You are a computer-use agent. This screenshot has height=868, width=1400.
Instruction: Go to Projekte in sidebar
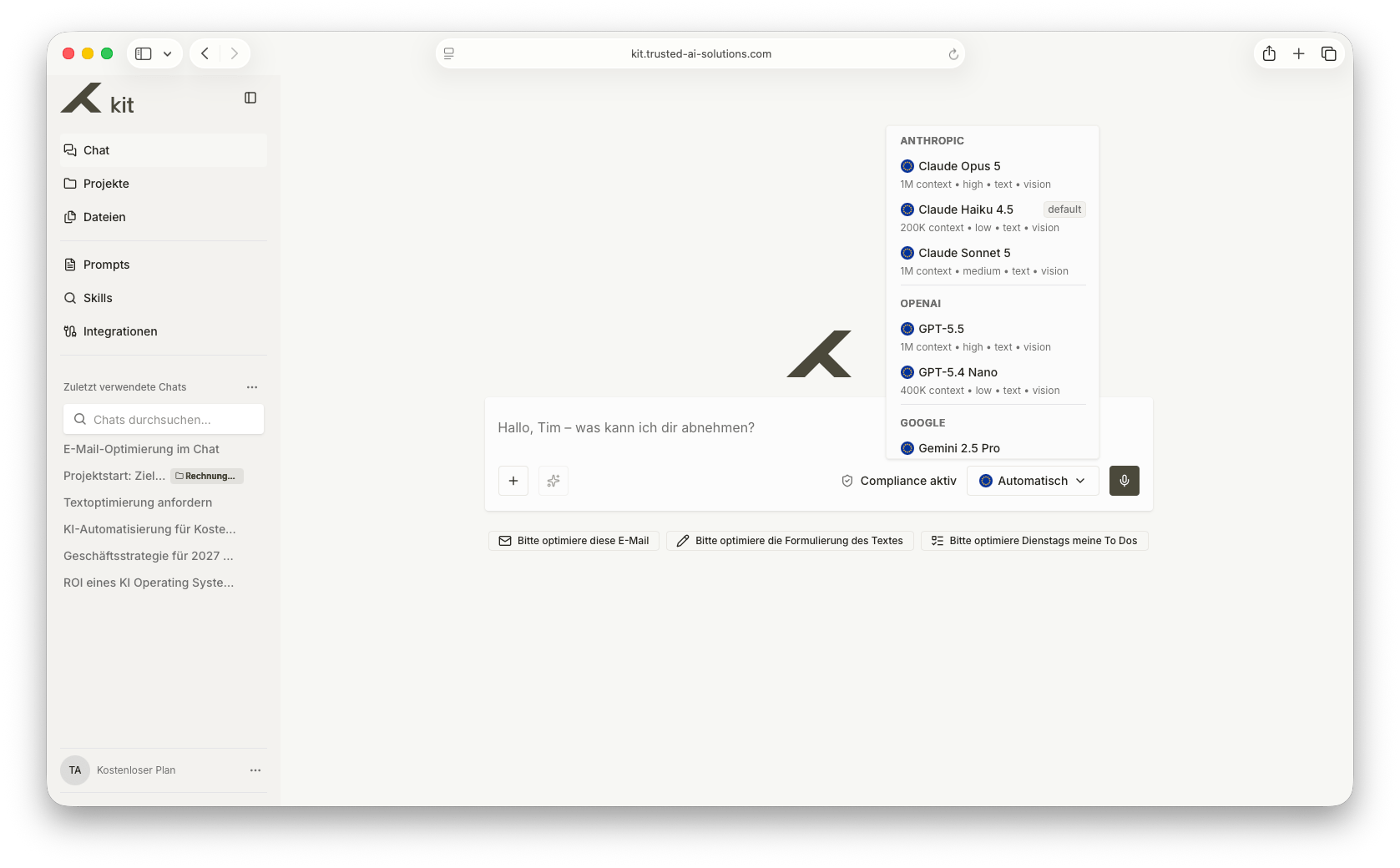pyautogui.click(x=164, y=184)
